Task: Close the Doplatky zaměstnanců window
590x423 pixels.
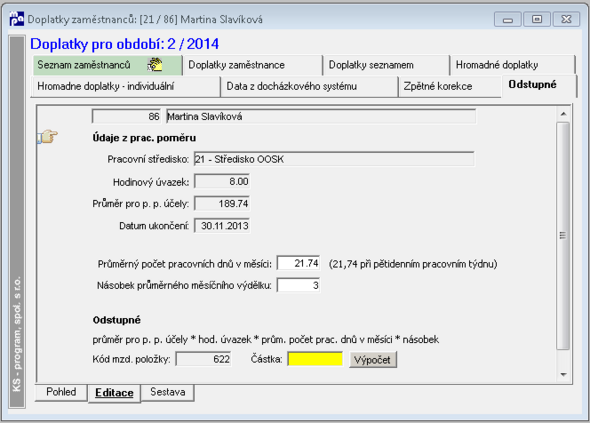Action: click(x=566, y=19)
